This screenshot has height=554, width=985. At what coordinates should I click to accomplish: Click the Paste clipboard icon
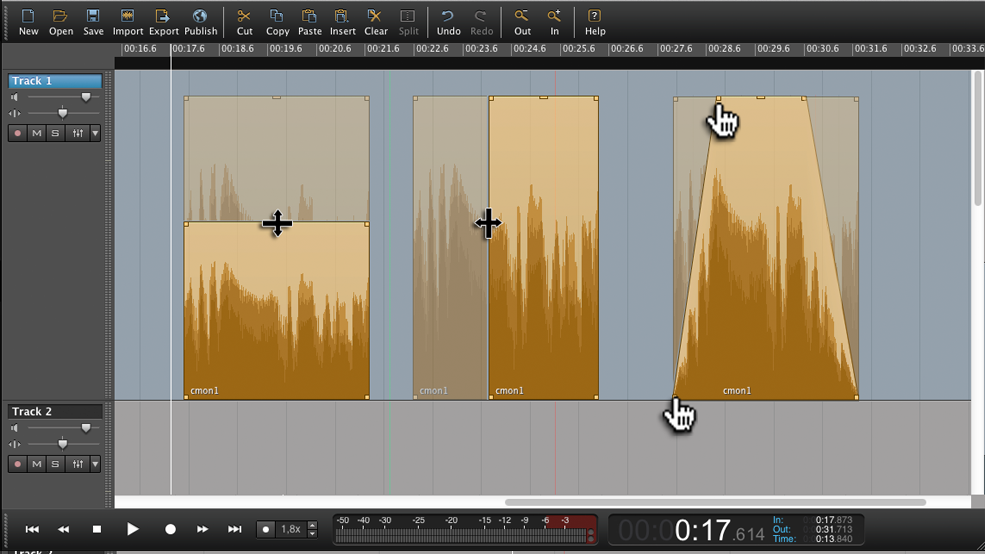[x=309, y=17]
